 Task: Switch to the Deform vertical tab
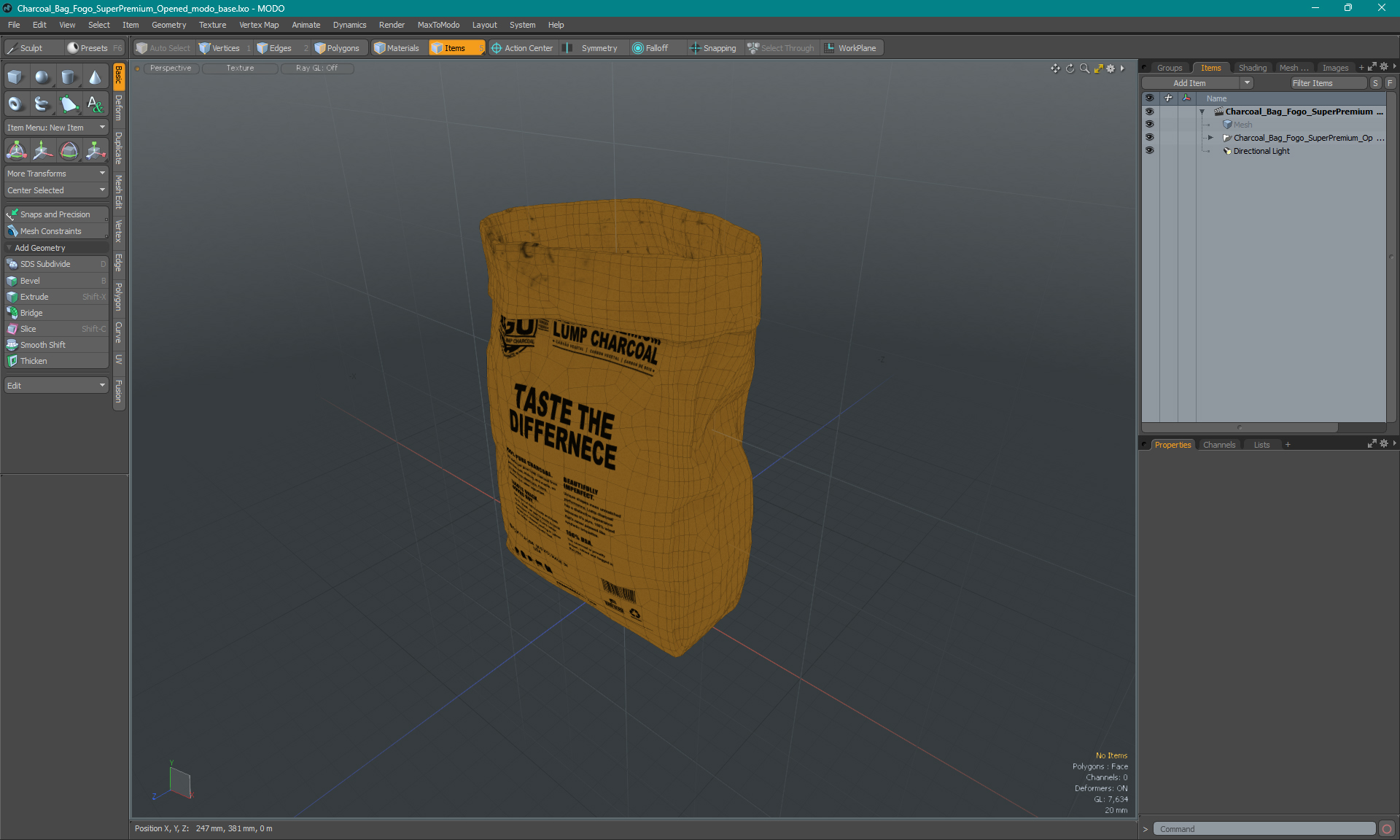pos(119,108)
